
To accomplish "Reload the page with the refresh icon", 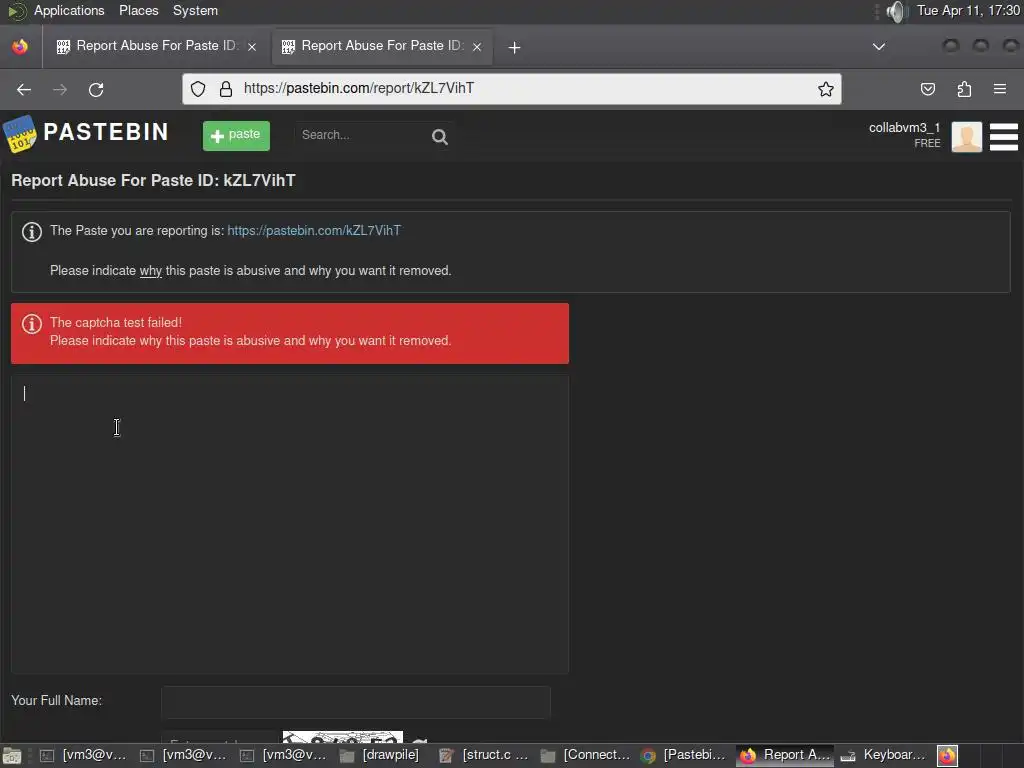I will point(96,89).
